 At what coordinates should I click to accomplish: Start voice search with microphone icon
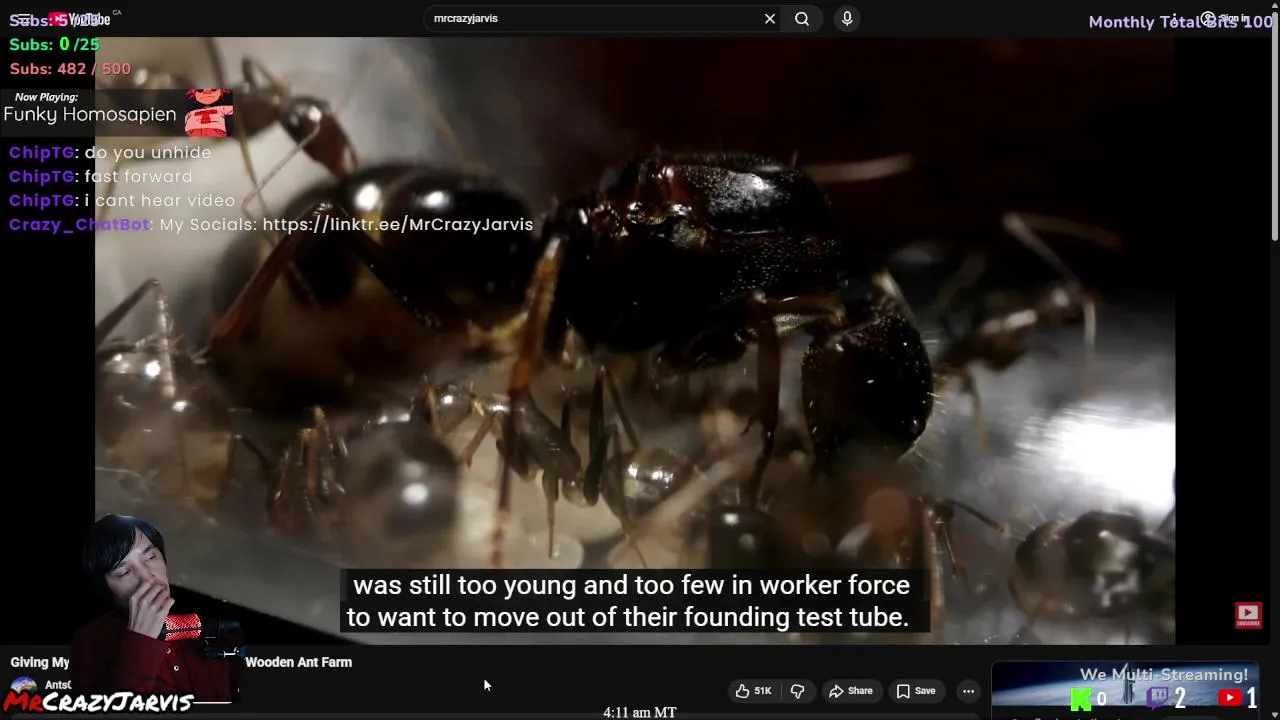click(x=847, y=18)
